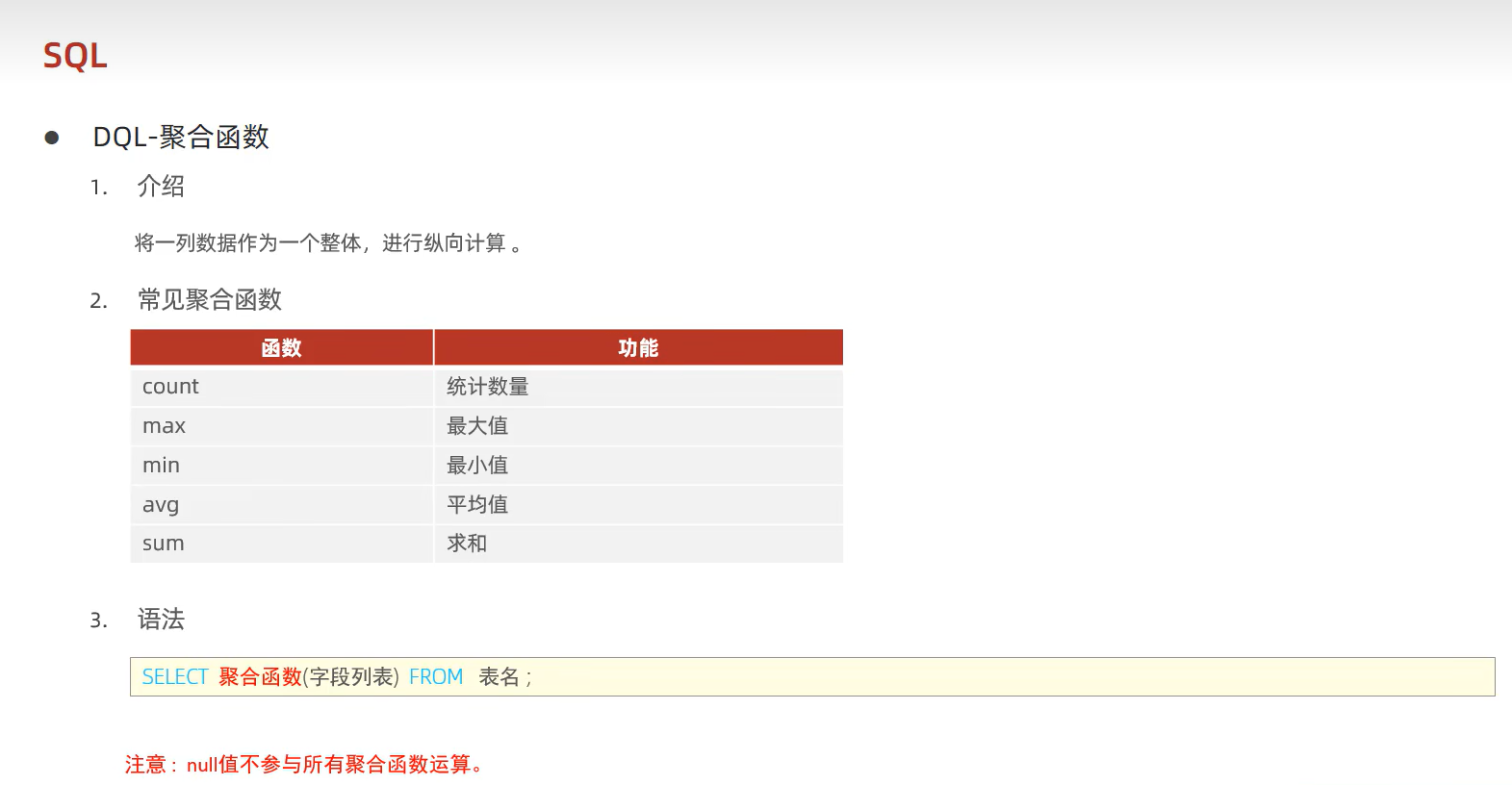This screenshot has height=785, width=1512.
Task: Click 表名 in the syntax box
Action: tap(499, 677)
